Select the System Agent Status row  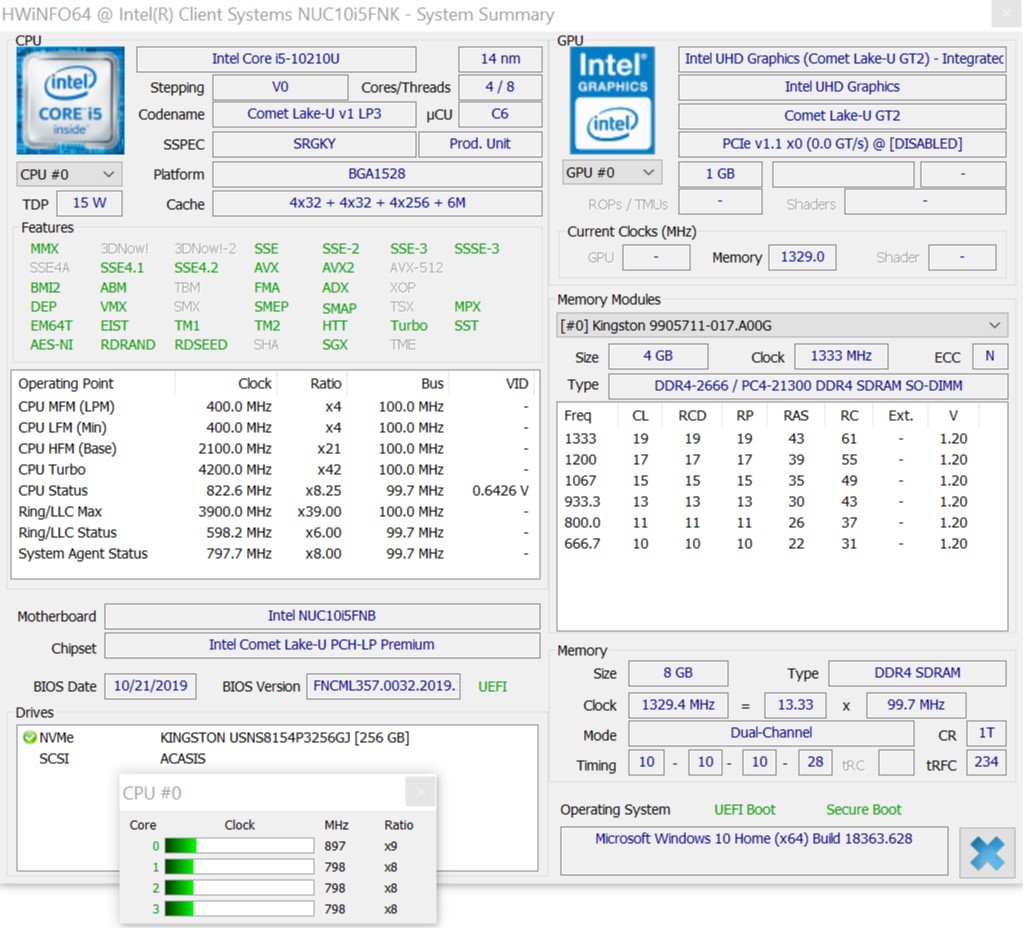coord(275,553)
